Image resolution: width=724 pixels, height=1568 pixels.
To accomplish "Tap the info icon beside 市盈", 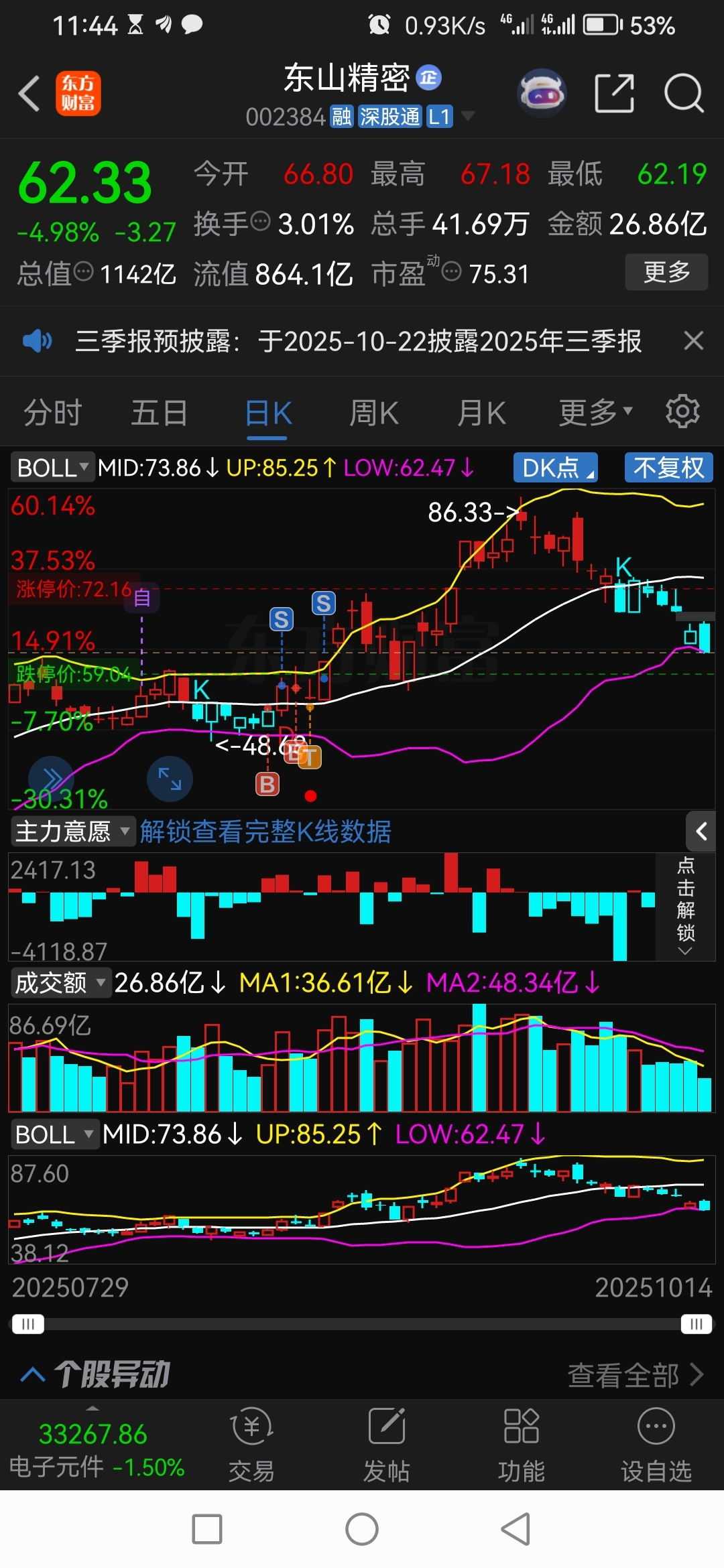I will point(452,272).
